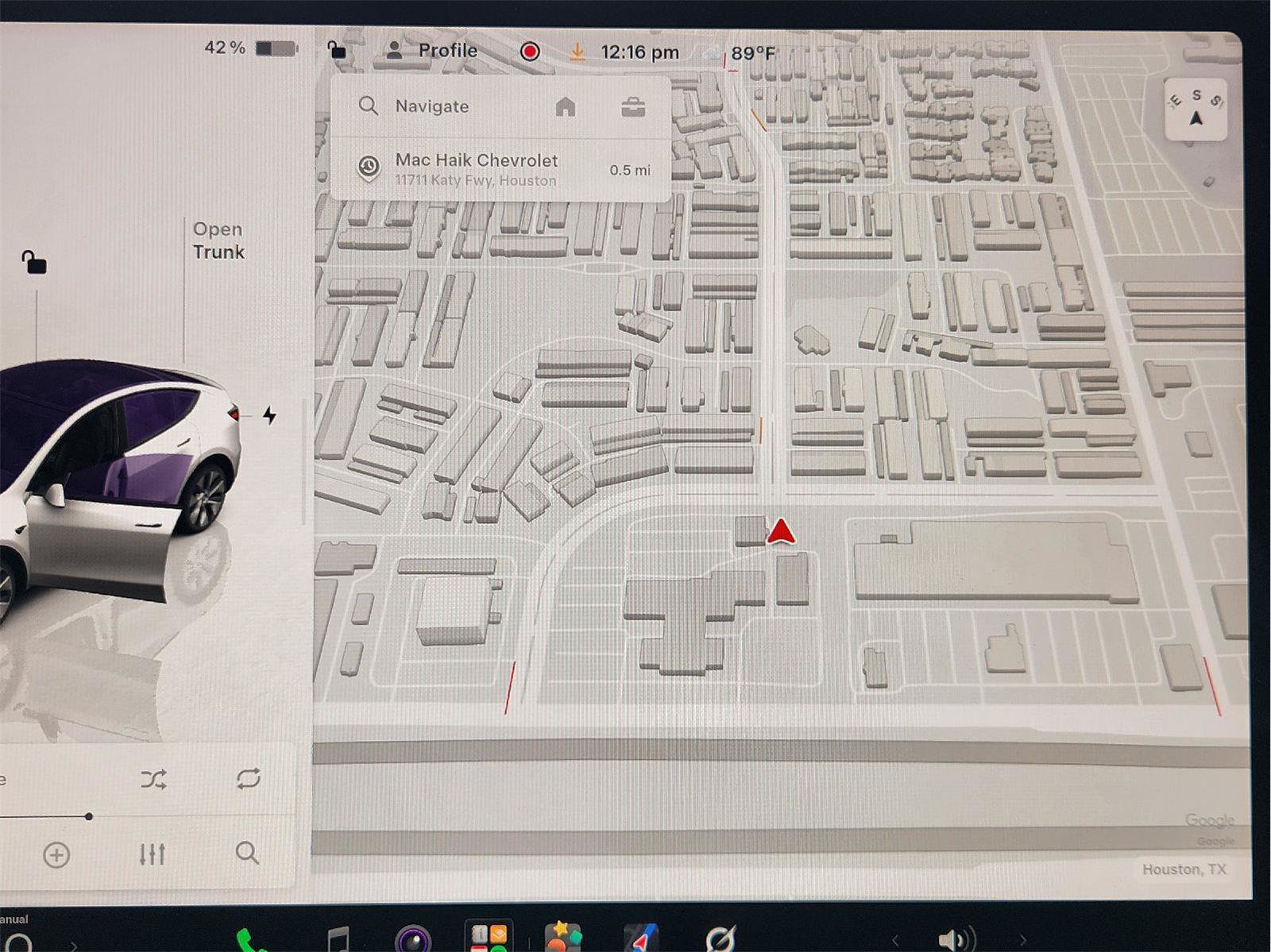Toggle repeat in the media player
This screenshot has height=952, width=1271.
(248, 778)
